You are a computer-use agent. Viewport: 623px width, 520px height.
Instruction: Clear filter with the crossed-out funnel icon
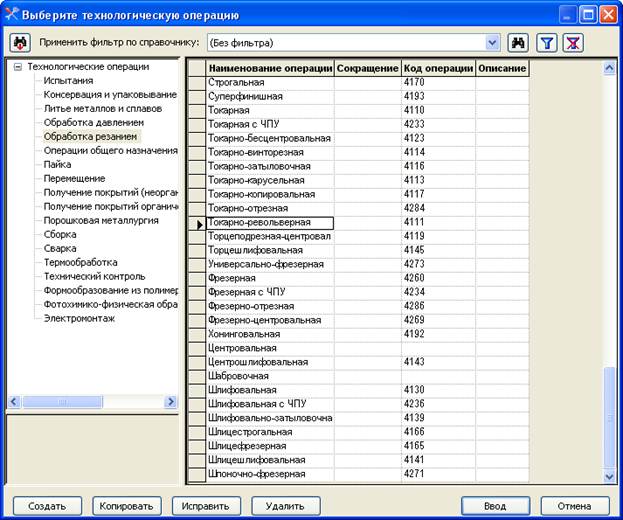pos(573,43)
